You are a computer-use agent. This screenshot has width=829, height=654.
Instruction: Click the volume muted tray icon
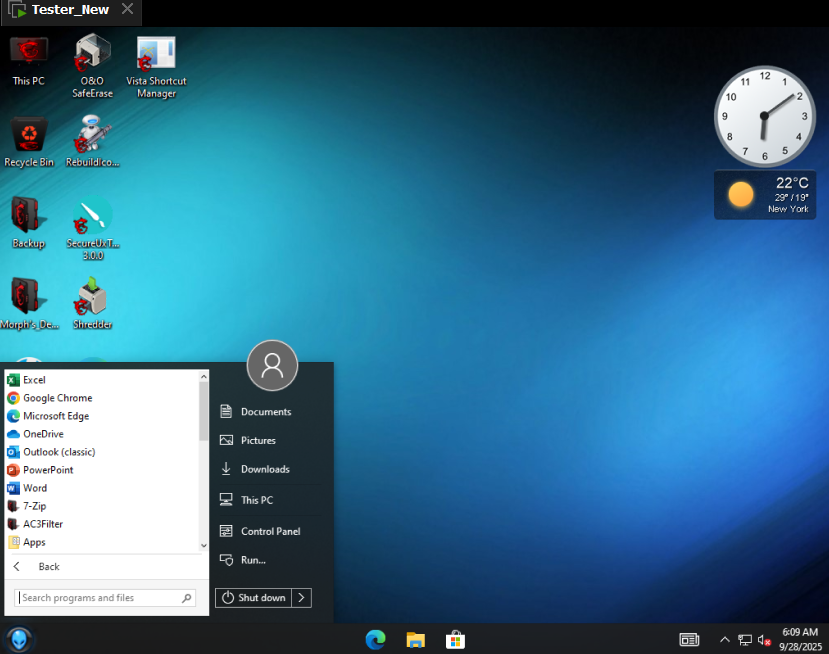764,640
